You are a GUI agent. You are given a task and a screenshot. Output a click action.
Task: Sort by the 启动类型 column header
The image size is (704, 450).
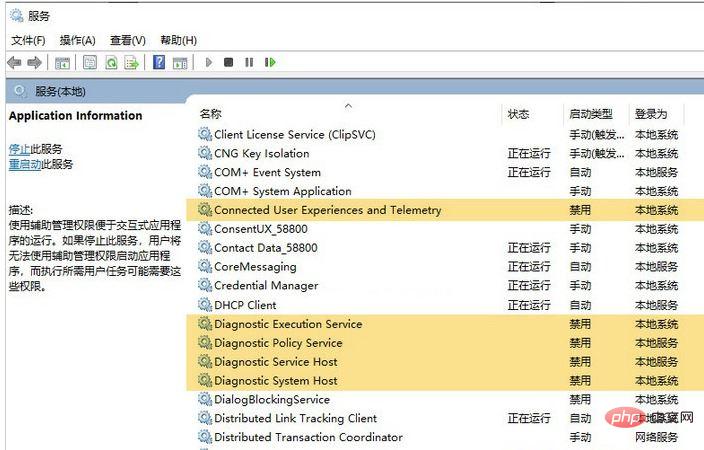tap(591, 114)
